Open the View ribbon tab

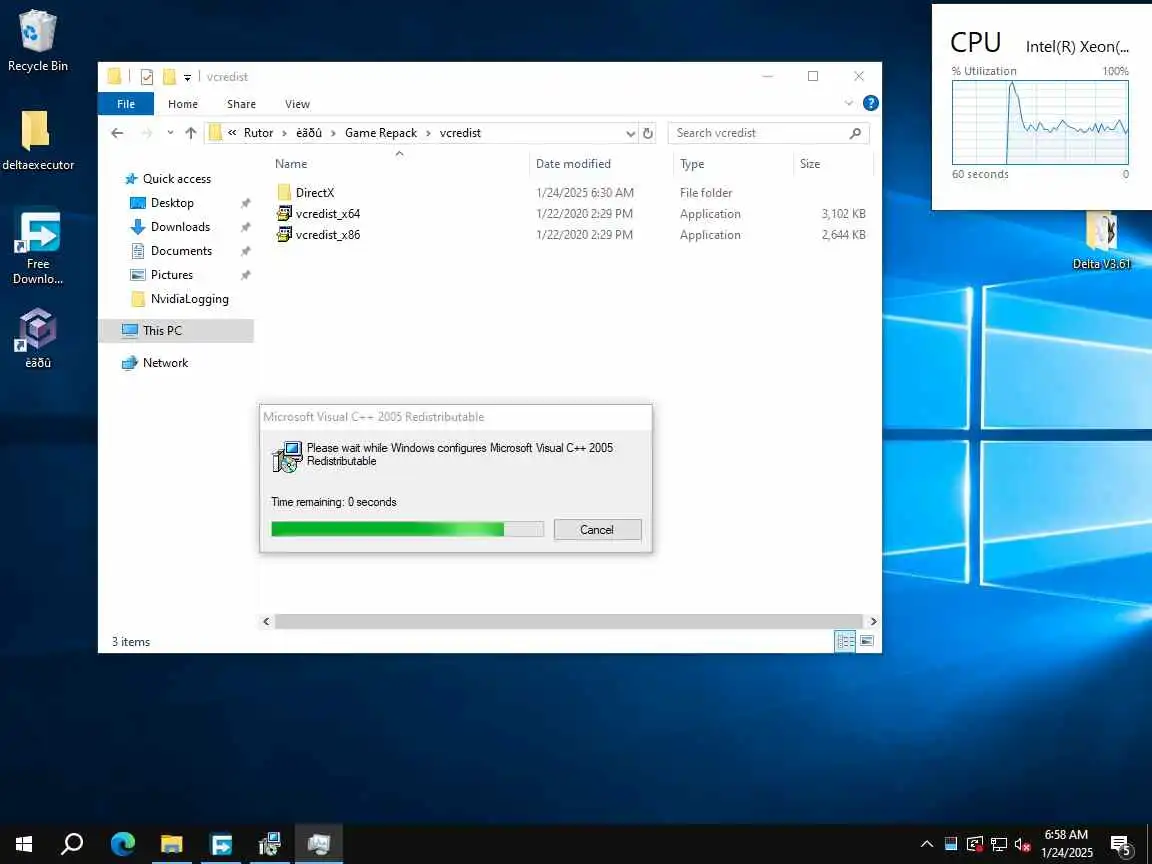pyautogui.click(x=297, y=104)
